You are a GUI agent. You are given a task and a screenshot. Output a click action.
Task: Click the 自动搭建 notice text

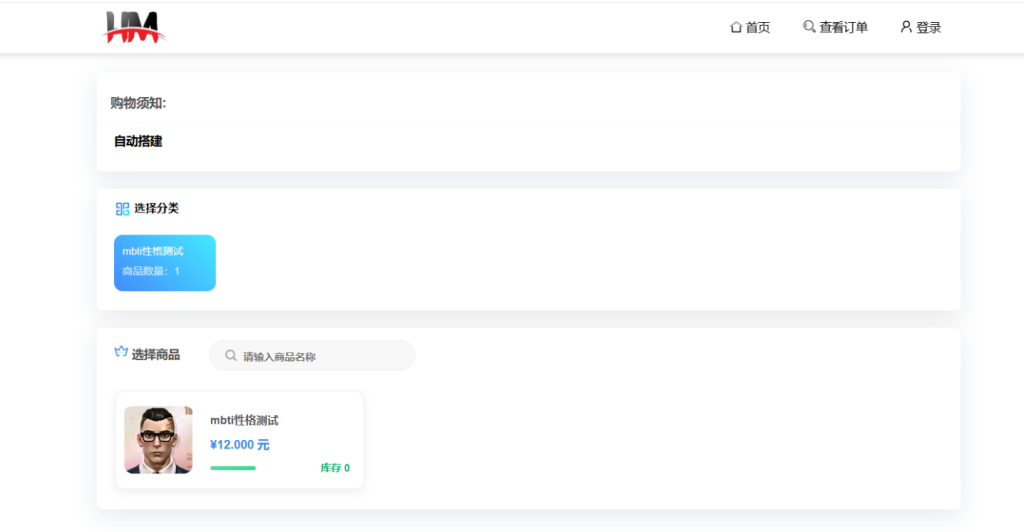click(138, 142)
